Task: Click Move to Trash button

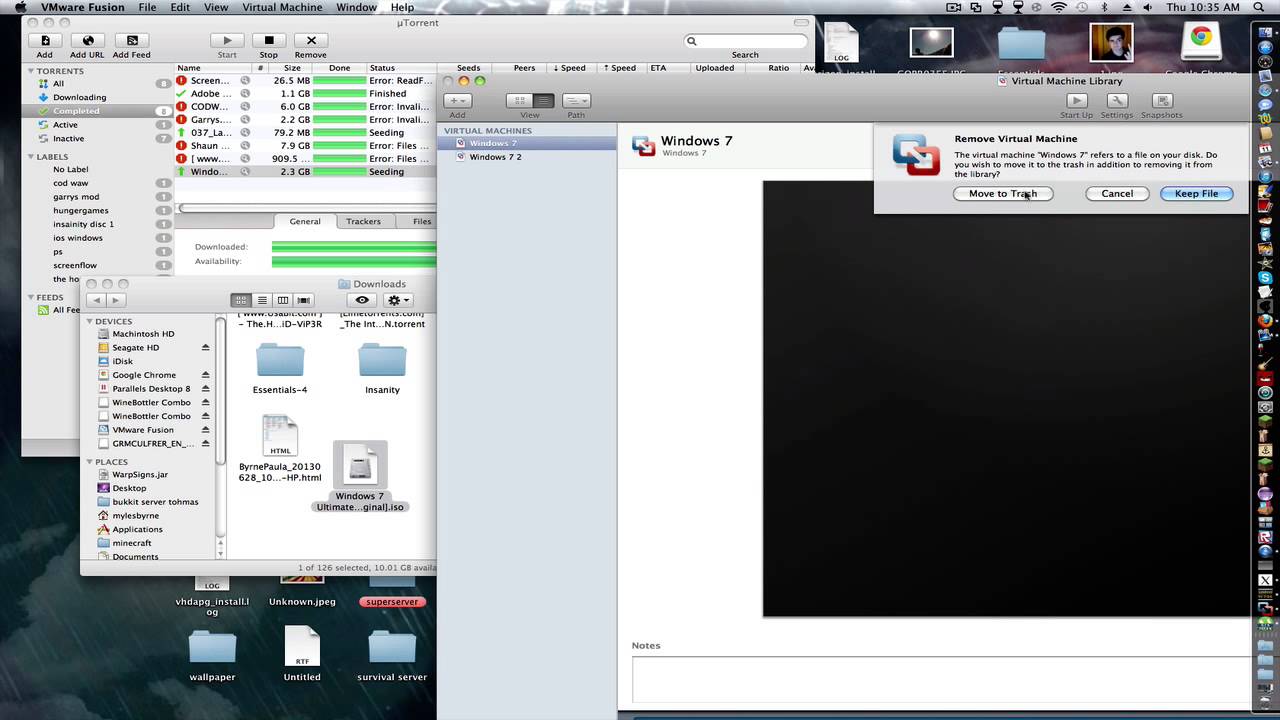Action: [1003, 194]
